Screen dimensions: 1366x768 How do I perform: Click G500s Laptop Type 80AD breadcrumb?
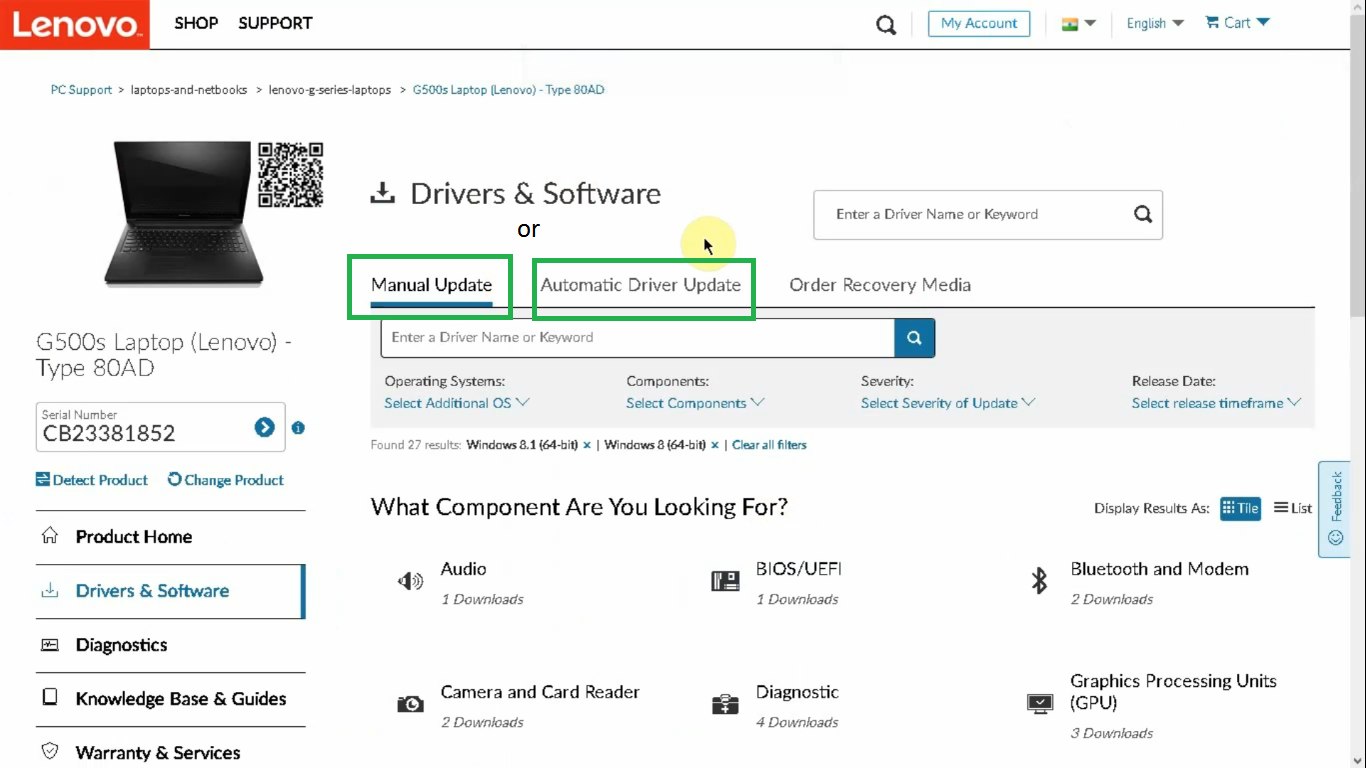508,90
